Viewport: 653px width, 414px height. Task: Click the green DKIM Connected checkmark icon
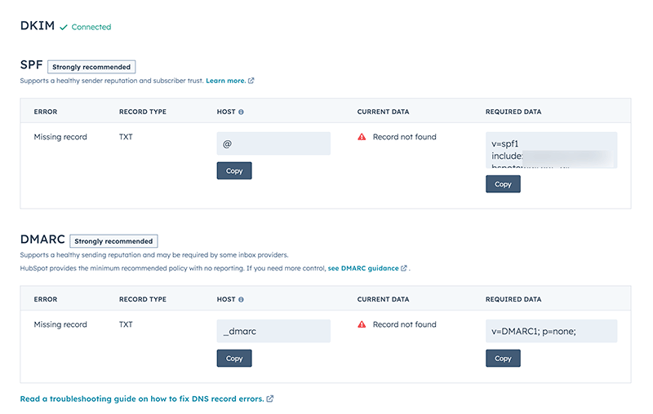(64, 27)
